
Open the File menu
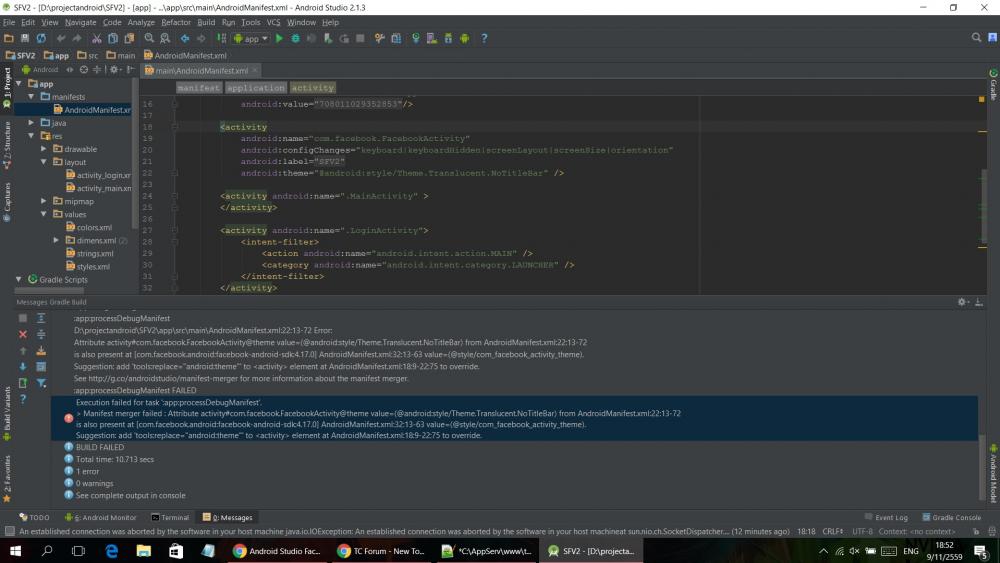[x=9, y=22]
